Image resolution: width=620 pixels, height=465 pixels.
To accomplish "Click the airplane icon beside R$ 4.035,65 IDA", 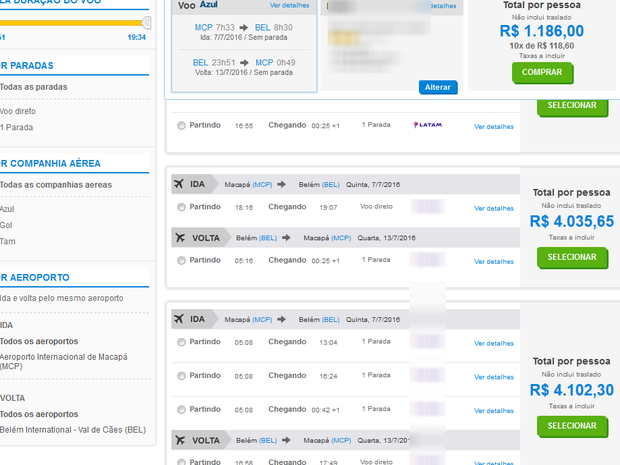I will (179, 184).
